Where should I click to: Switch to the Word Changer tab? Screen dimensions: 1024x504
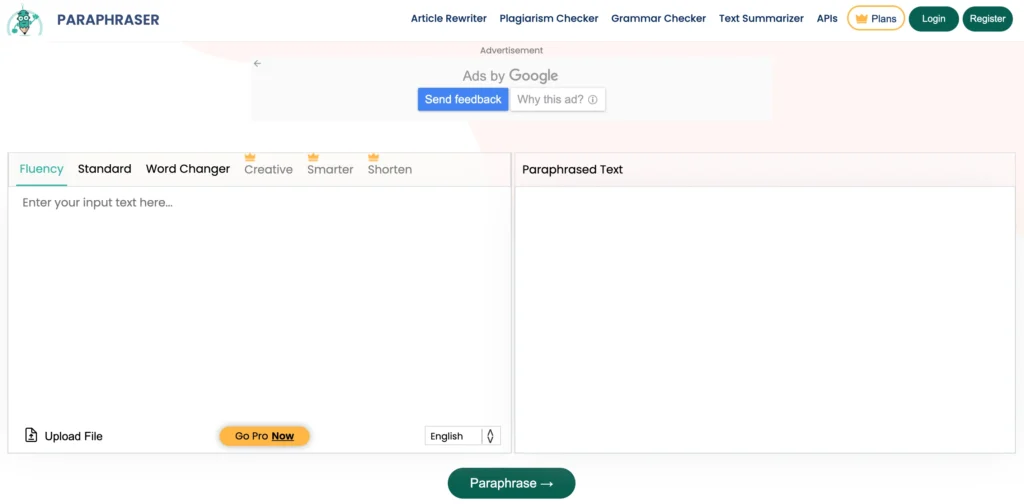pyautogui.click(x=188, y=169)
